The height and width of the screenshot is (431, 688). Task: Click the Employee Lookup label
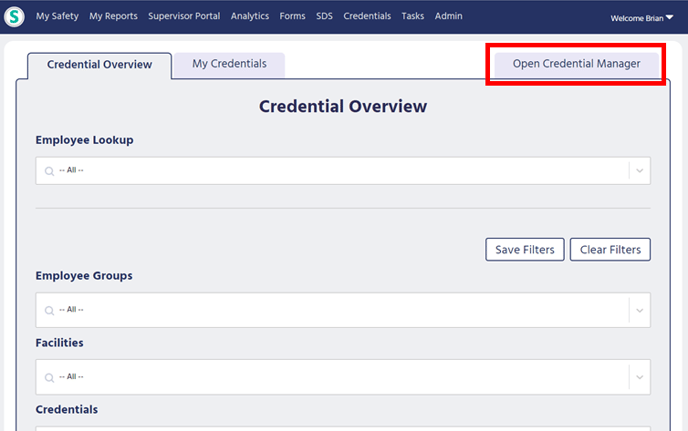(84, 140)
